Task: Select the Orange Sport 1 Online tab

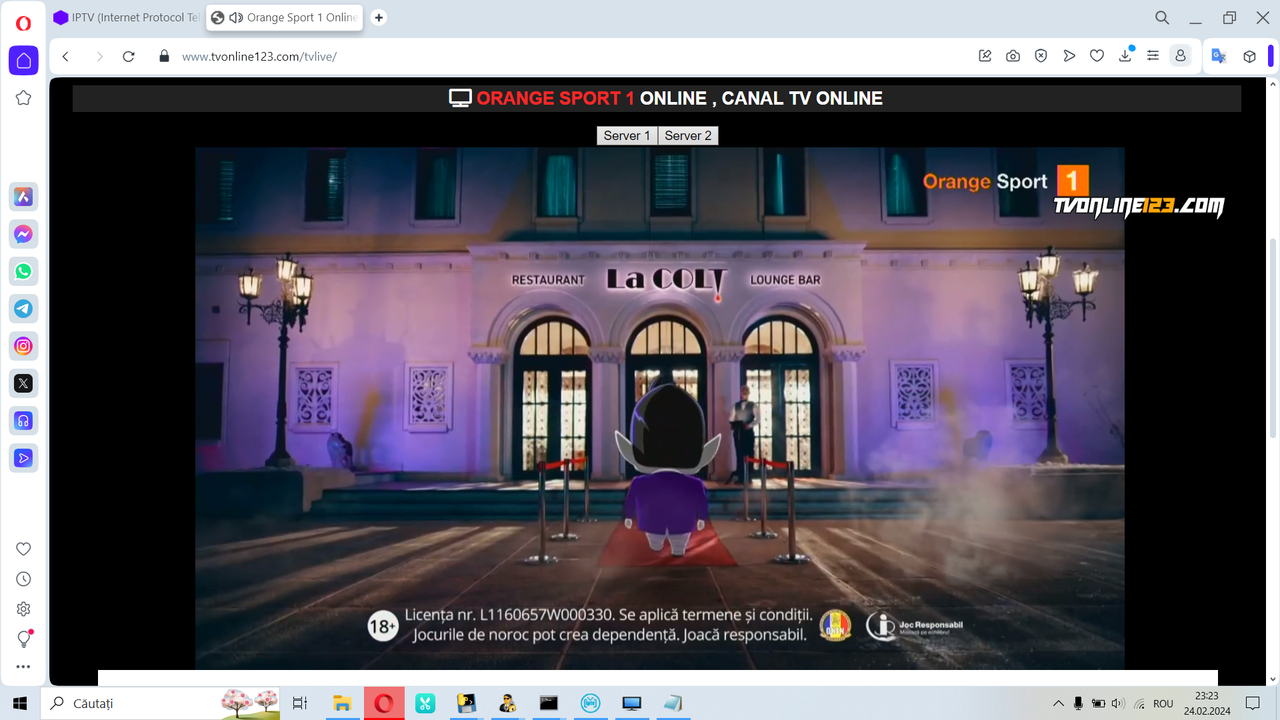Action: (x=285, y=18)
